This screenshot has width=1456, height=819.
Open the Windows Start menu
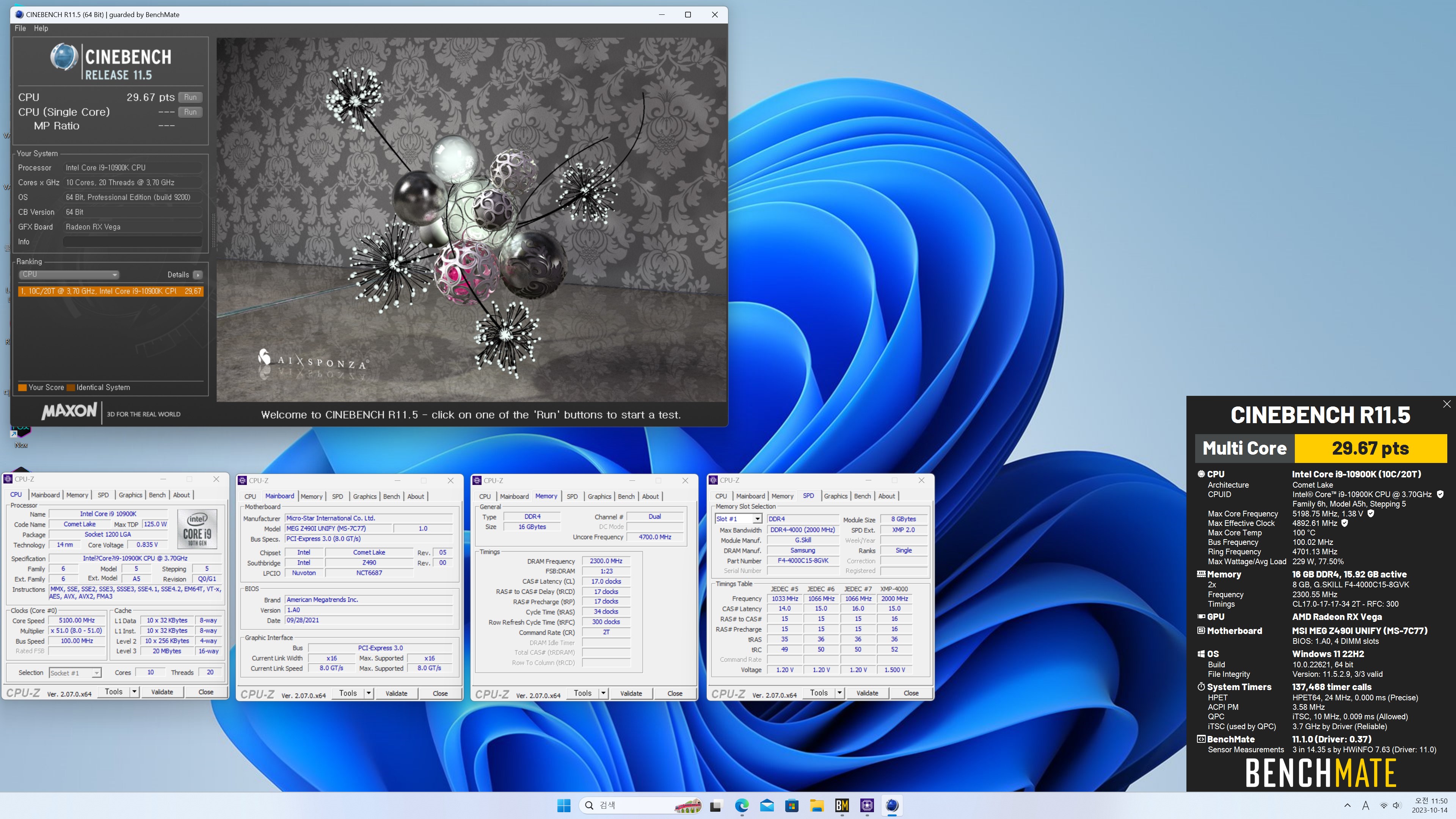(x=563, y=805)
